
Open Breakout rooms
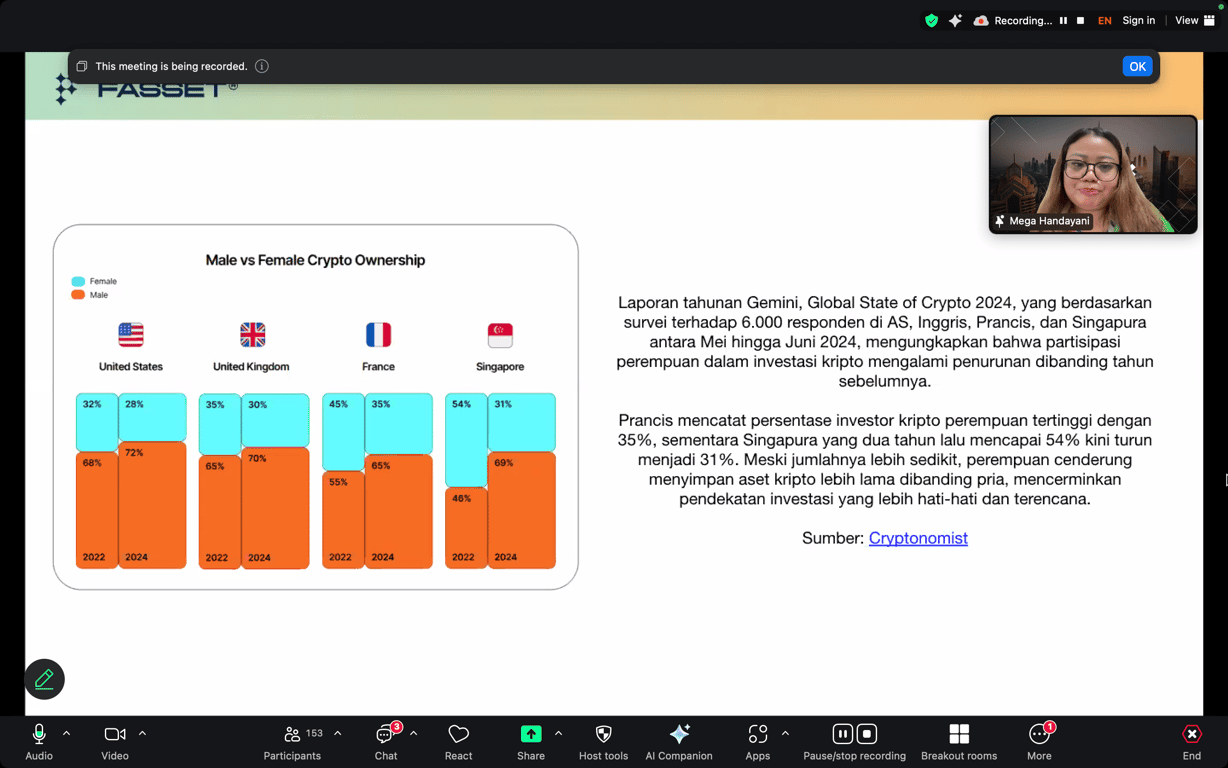tap(959, 742)
